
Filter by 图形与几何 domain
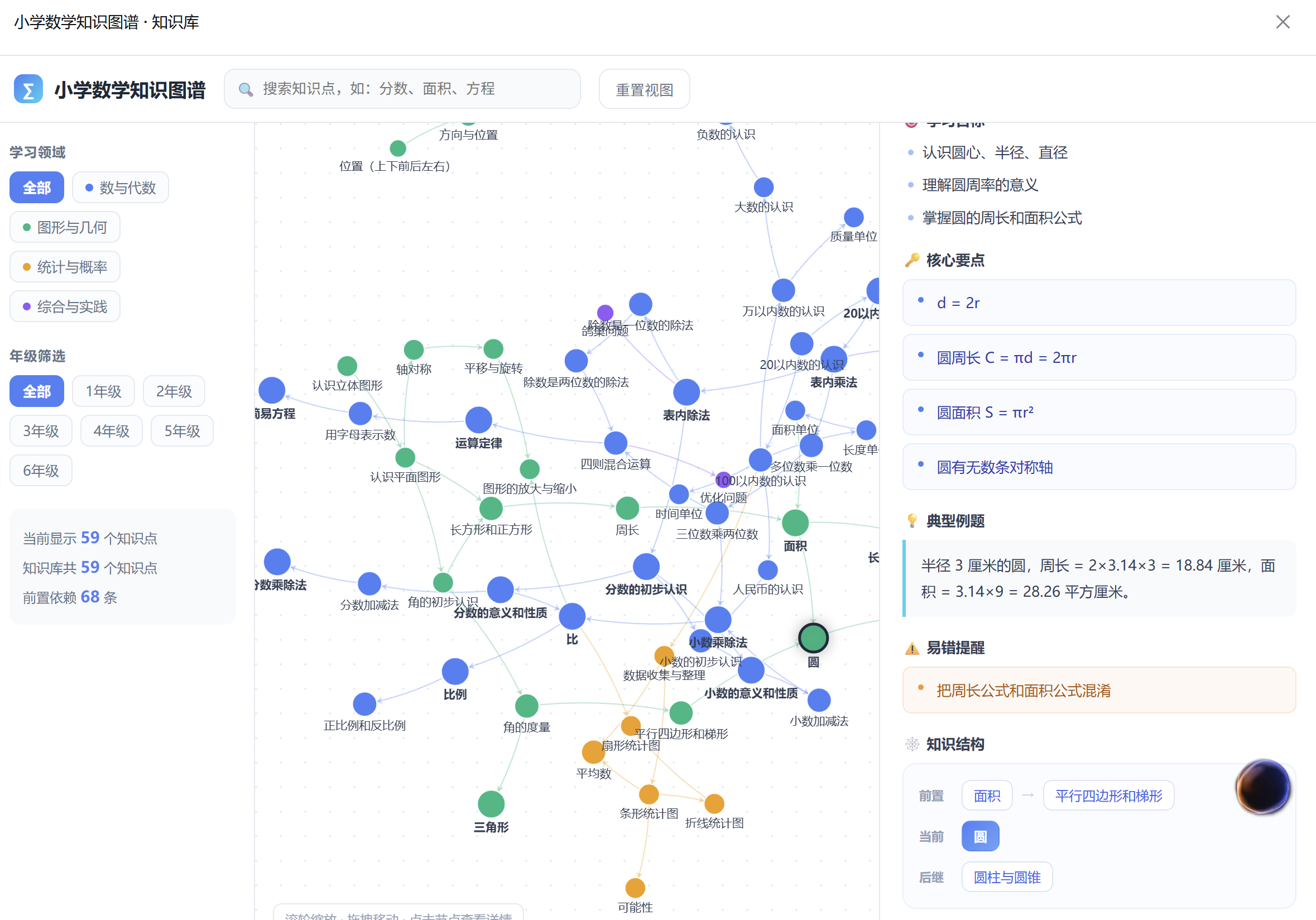pos(65,227)
